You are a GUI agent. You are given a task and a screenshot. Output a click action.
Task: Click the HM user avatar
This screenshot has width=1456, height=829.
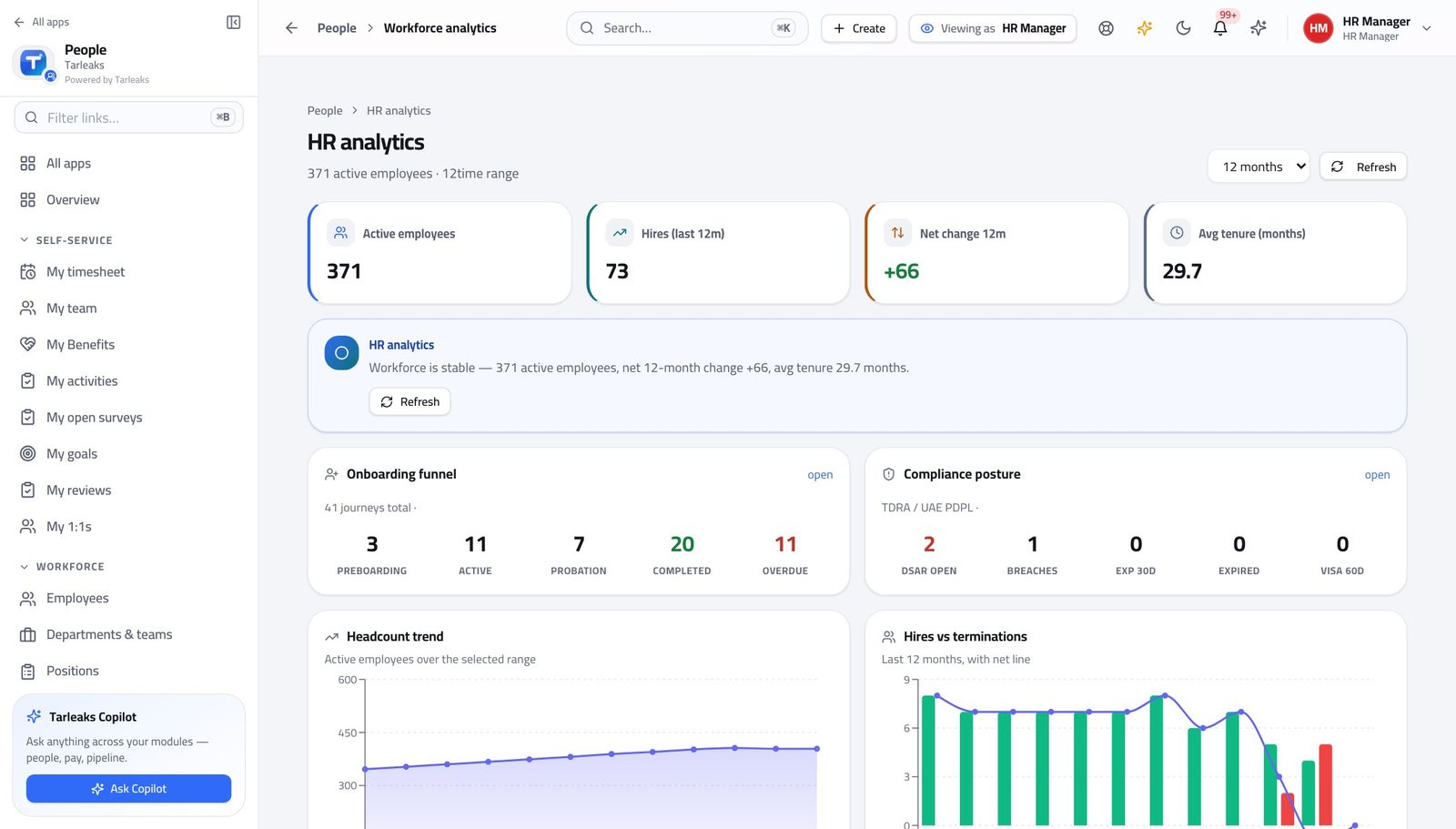[x=1319, y=28]
